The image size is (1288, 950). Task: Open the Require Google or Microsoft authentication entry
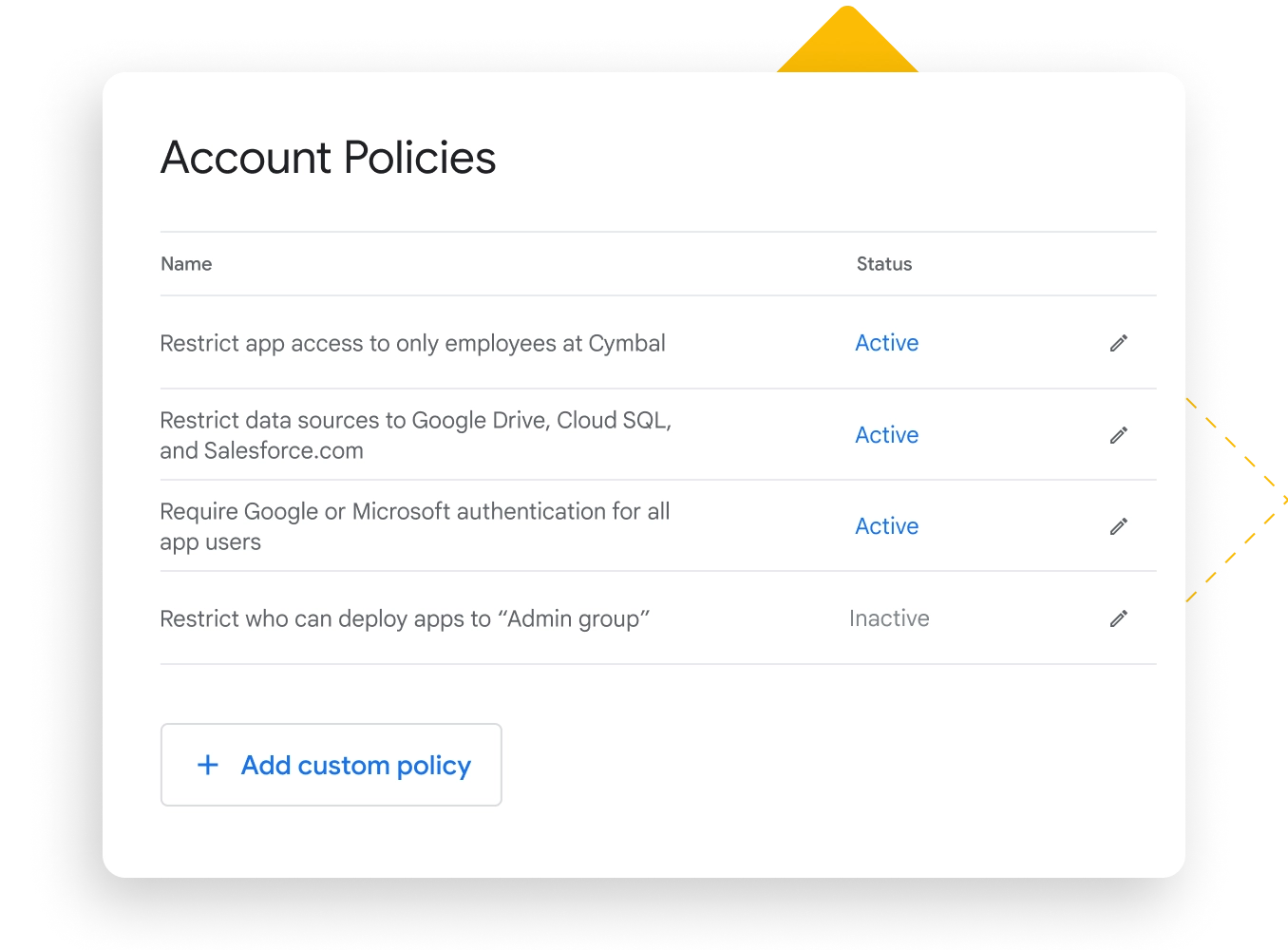(x=415, y=525)
